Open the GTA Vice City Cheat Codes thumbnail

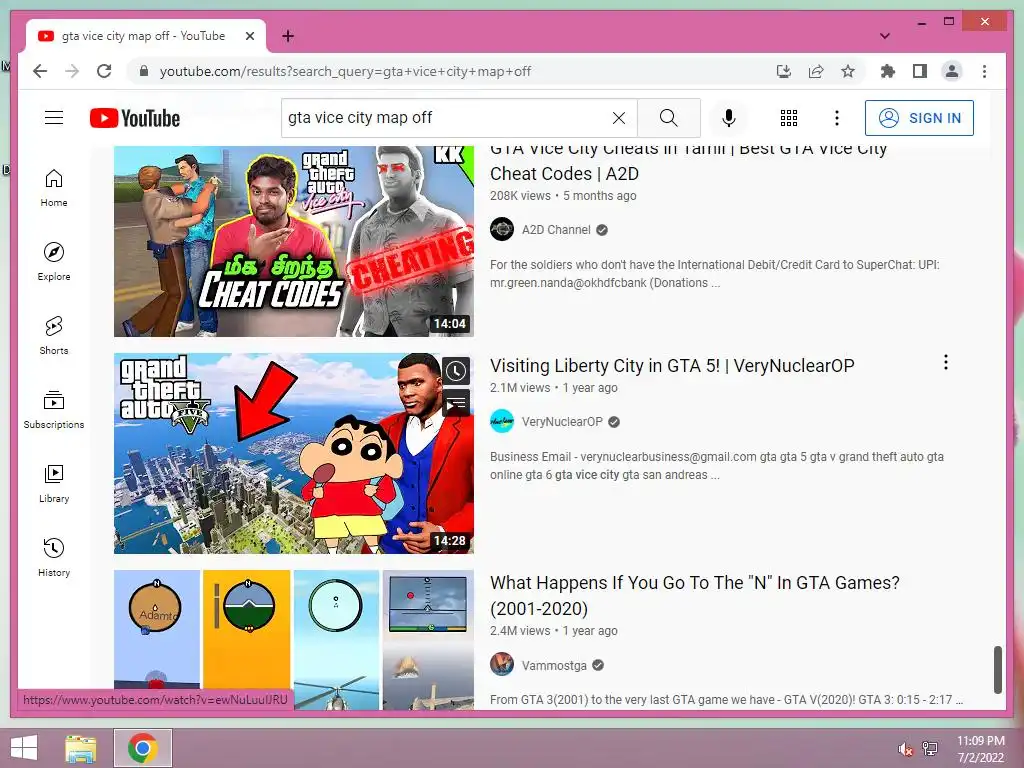(x=294, y=241)
